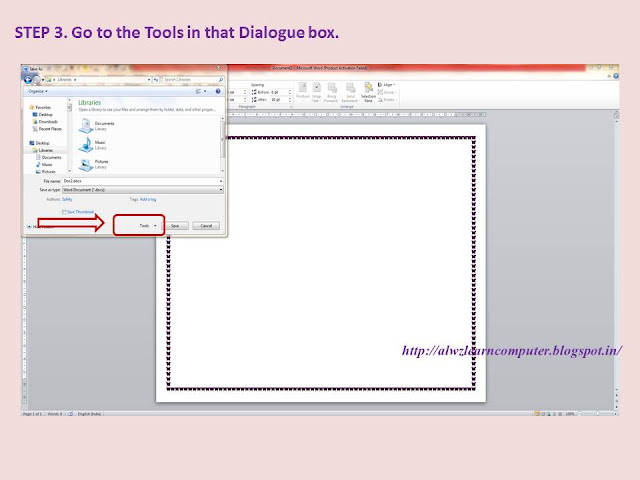Screen dimensions: 640x480
Task: Click the Forward arrow in Save As dialog
Action: pos(36,80)
